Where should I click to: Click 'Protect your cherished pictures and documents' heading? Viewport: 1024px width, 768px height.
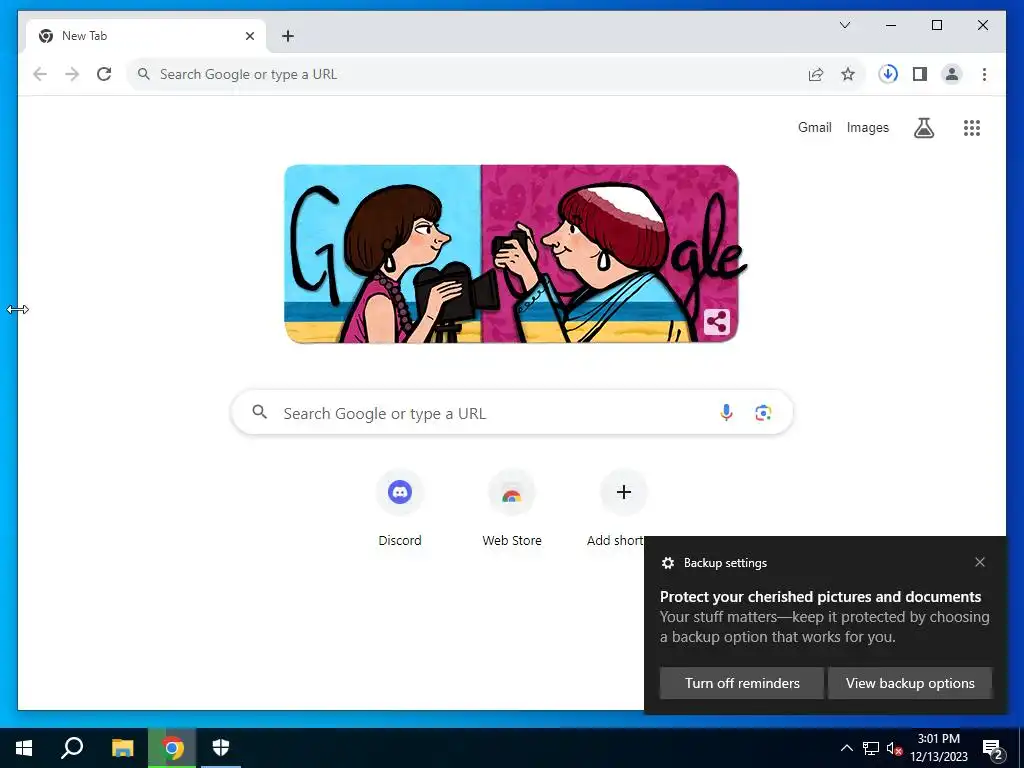820,597
